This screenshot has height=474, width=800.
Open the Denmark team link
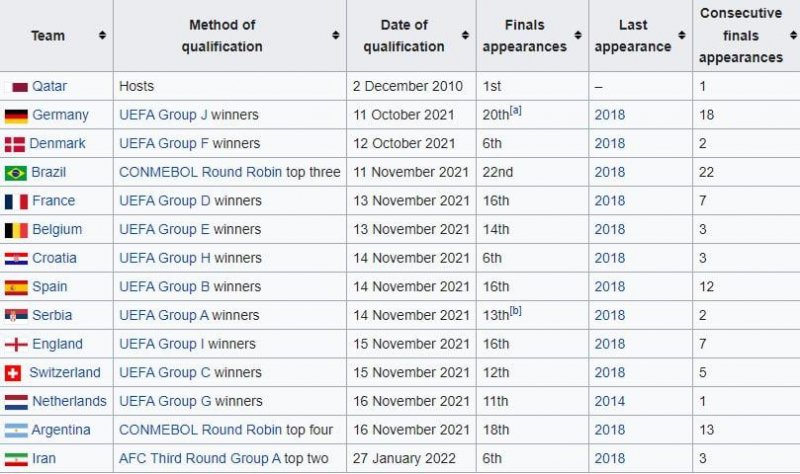[x=57, y=144]
